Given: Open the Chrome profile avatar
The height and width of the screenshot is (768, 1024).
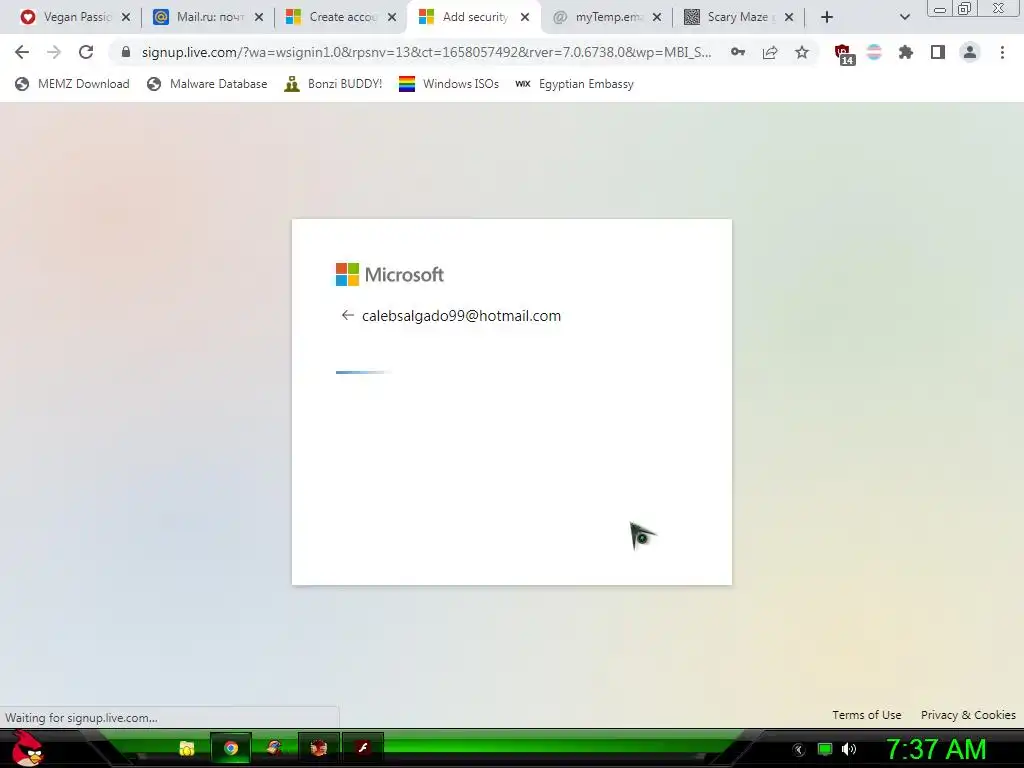Looking at the screenshot, I should tap(970, 52).
